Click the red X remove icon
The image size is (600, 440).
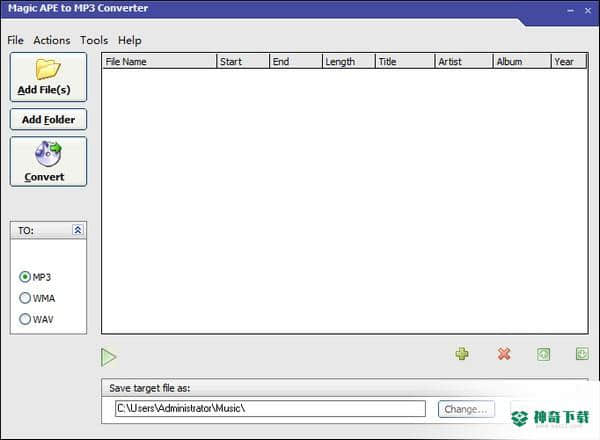click(x=504, y=354)
